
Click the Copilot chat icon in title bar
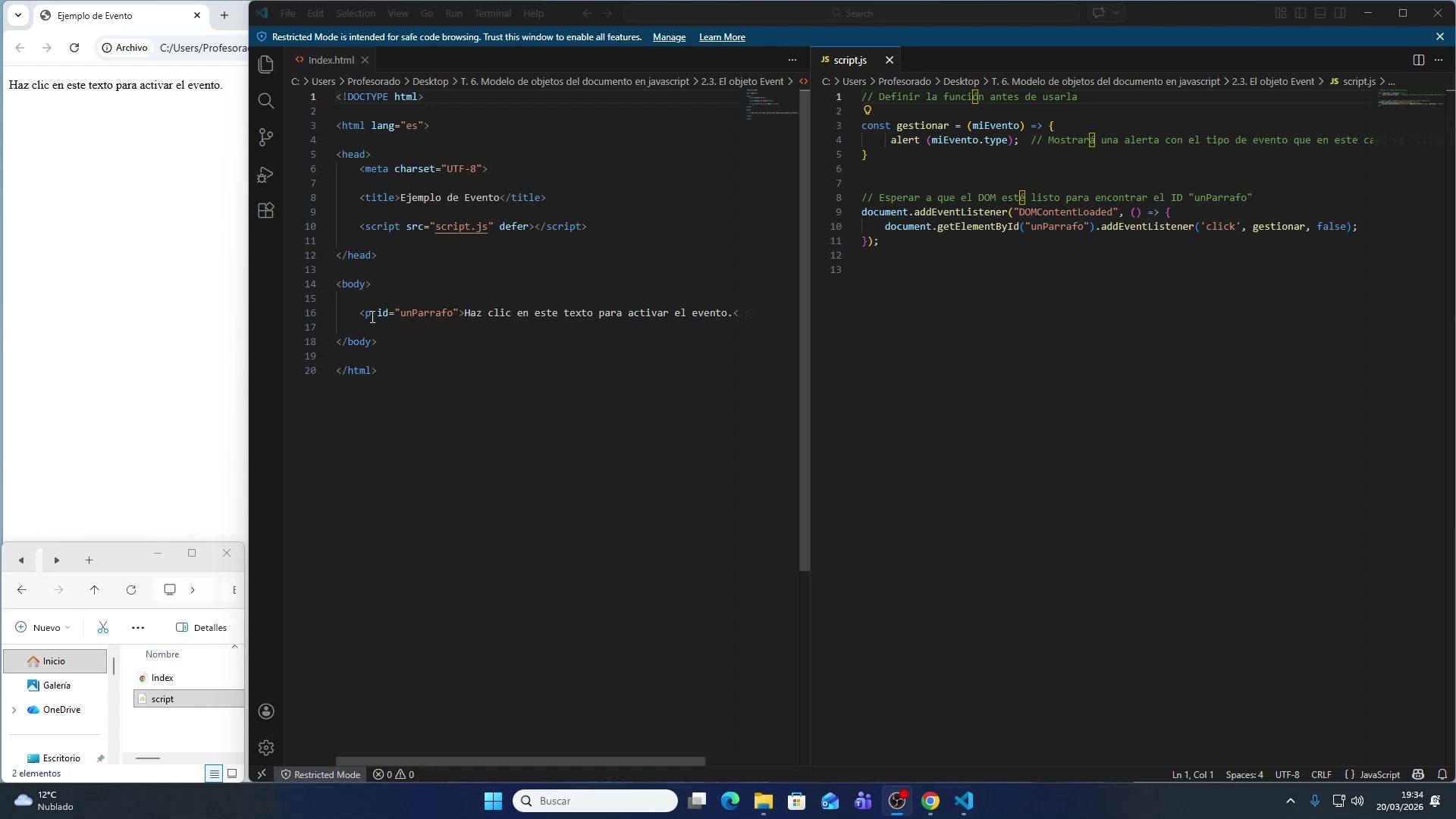(x=1098, y=13)
